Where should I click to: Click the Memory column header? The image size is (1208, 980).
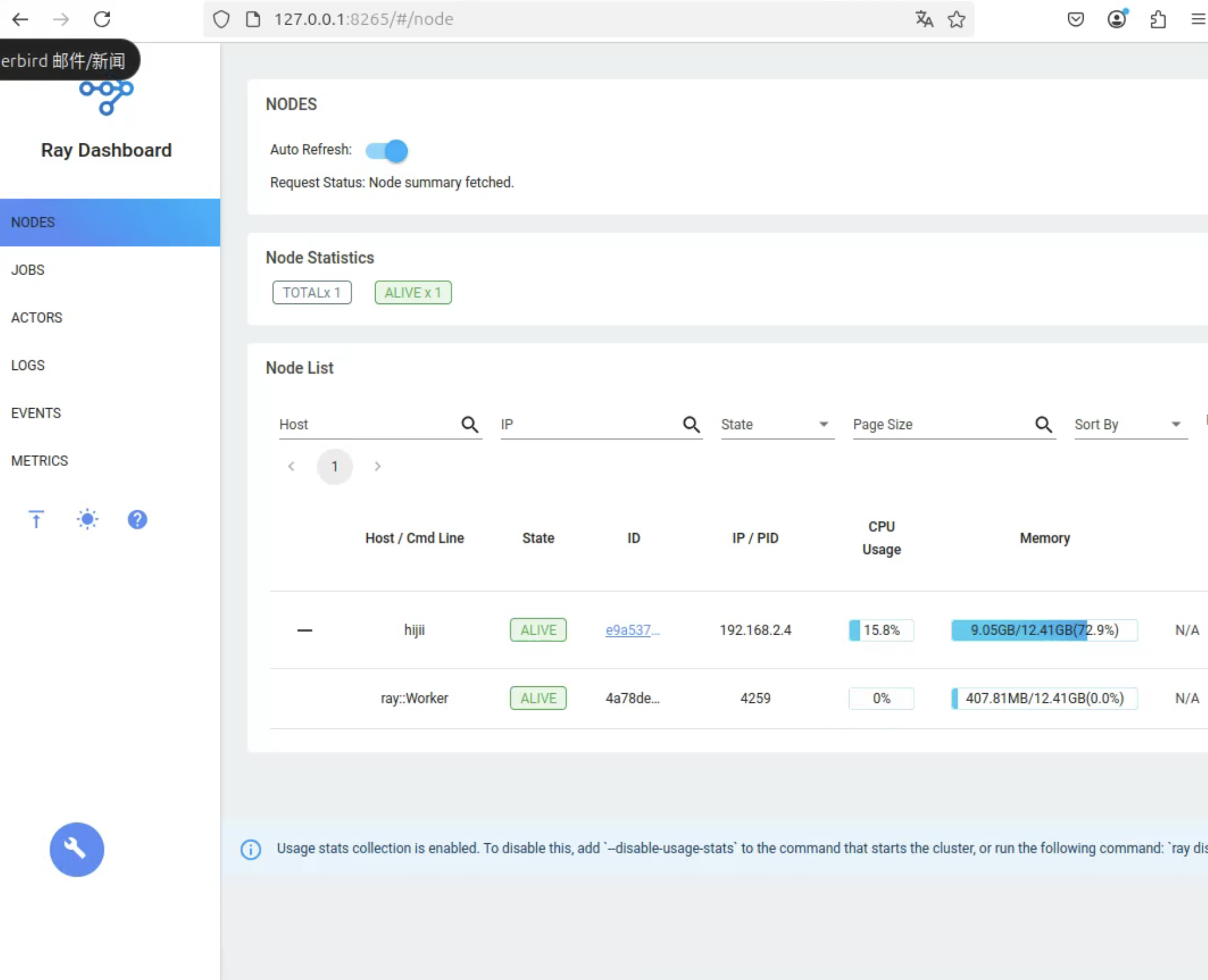(x=1045, y=538)
